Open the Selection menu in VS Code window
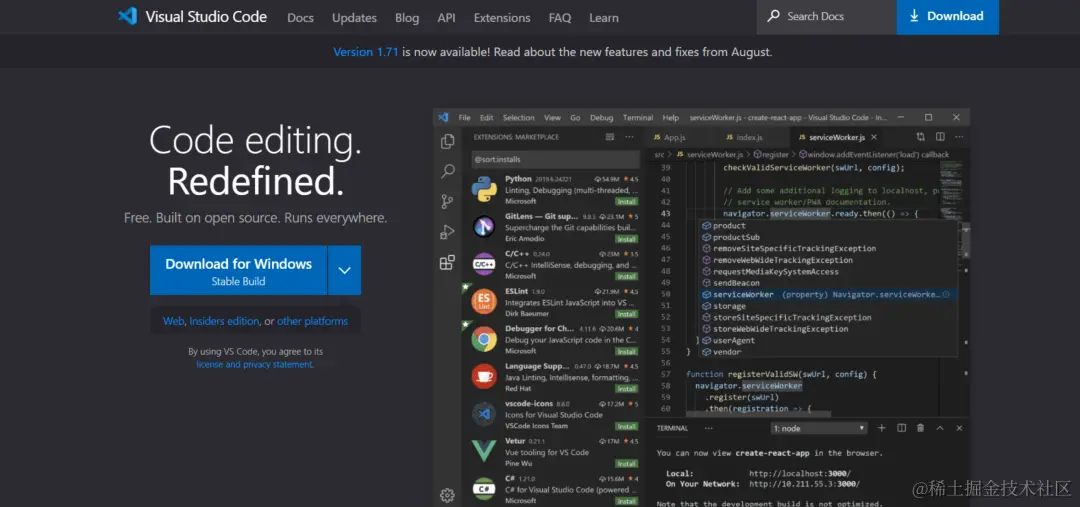Screen dimensions: 1080x507 519,118
